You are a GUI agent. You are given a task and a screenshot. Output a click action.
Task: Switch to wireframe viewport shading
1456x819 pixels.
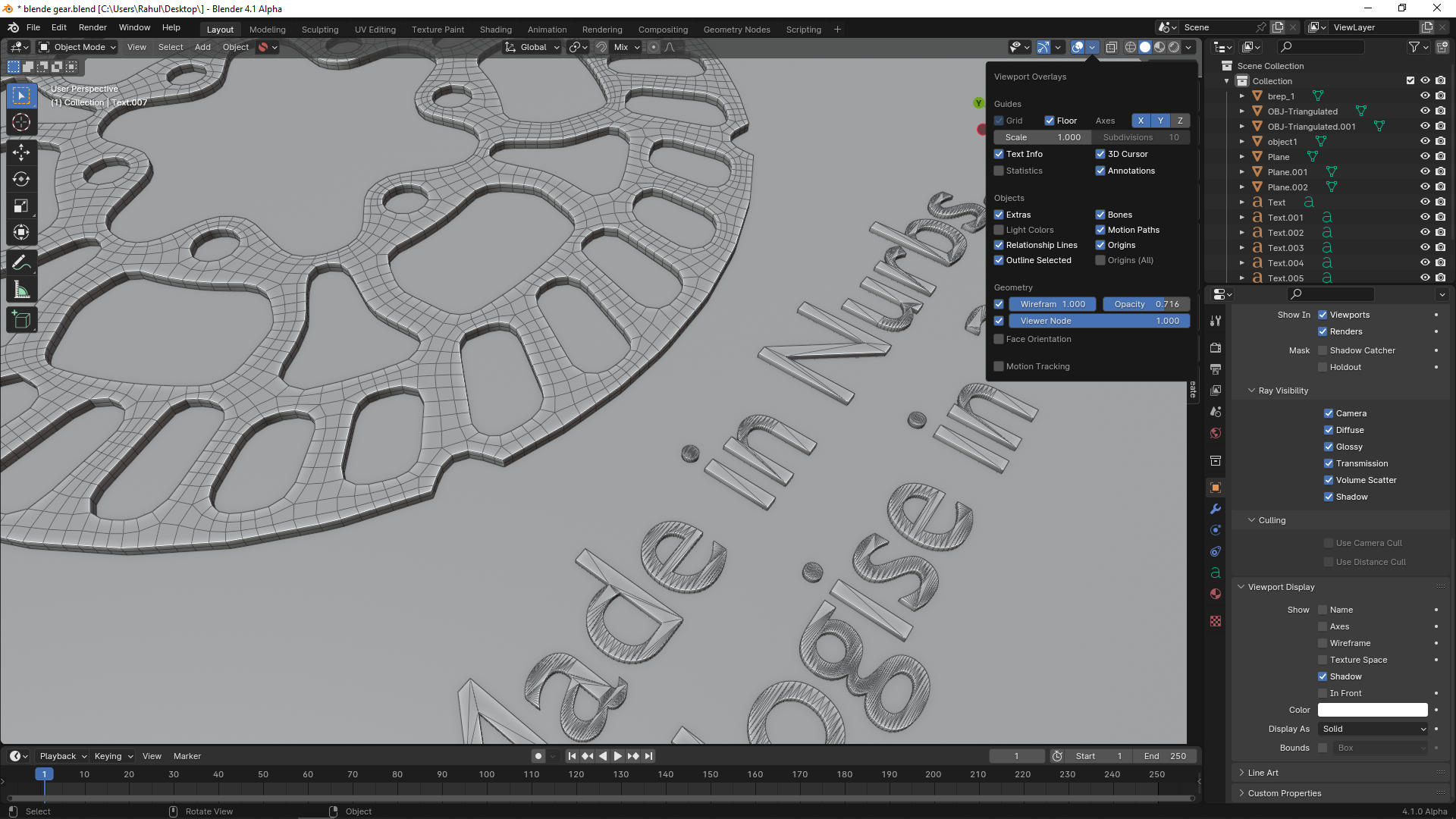point(1130,47)
